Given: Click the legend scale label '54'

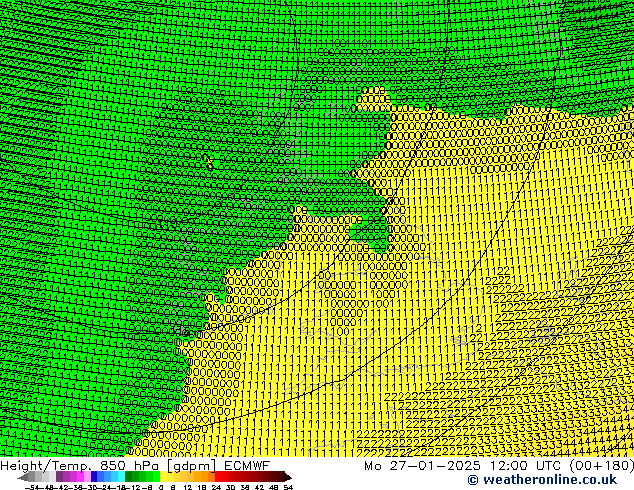Looking at the screenshot, I should (288, 487).
